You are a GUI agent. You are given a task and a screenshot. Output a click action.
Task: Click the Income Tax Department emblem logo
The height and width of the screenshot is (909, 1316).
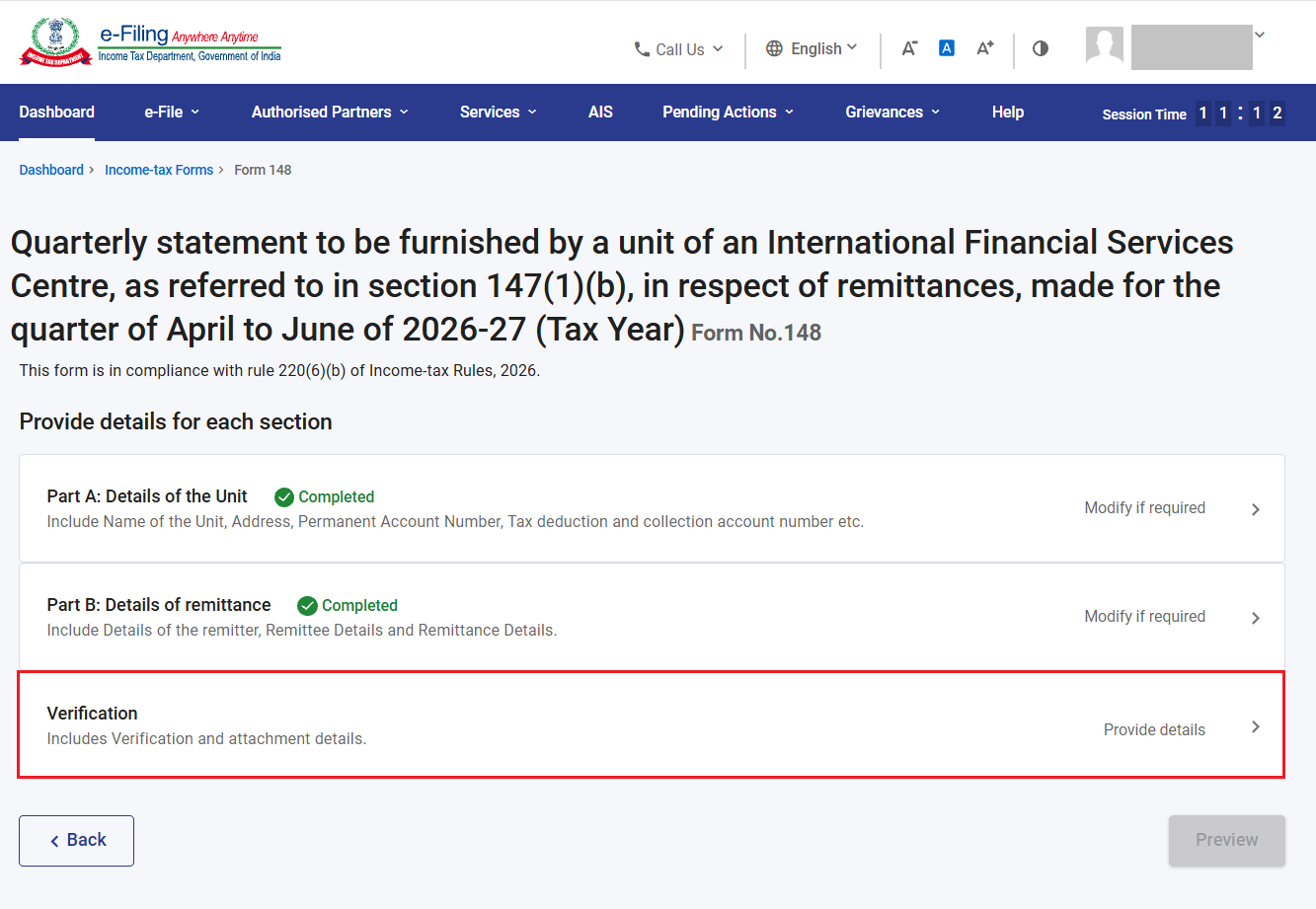pos(56,41)
